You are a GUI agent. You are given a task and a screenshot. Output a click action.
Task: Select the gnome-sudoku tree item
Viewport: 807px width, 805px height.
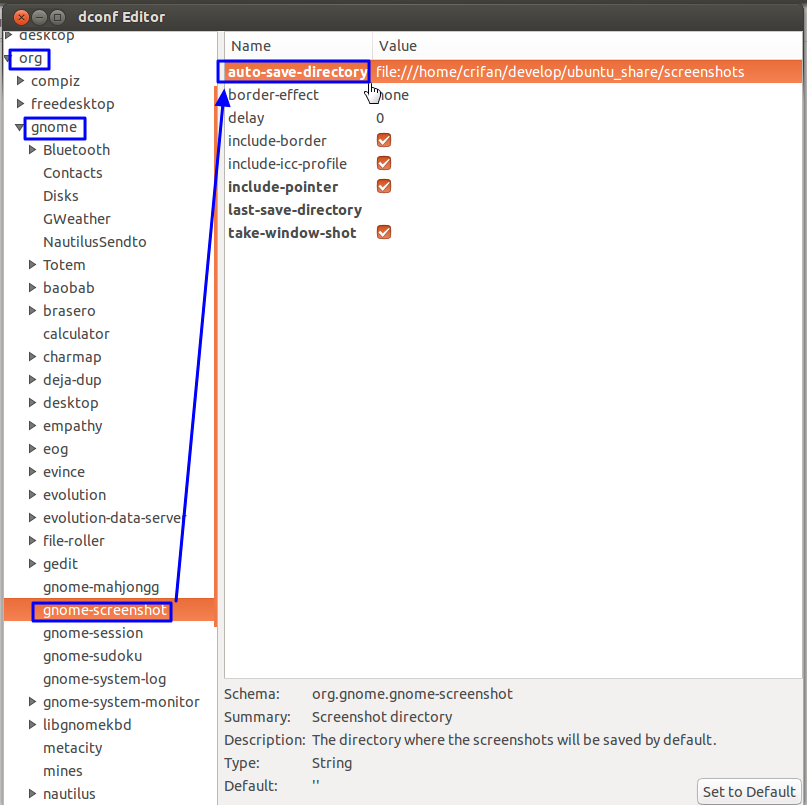coord(93,656)
